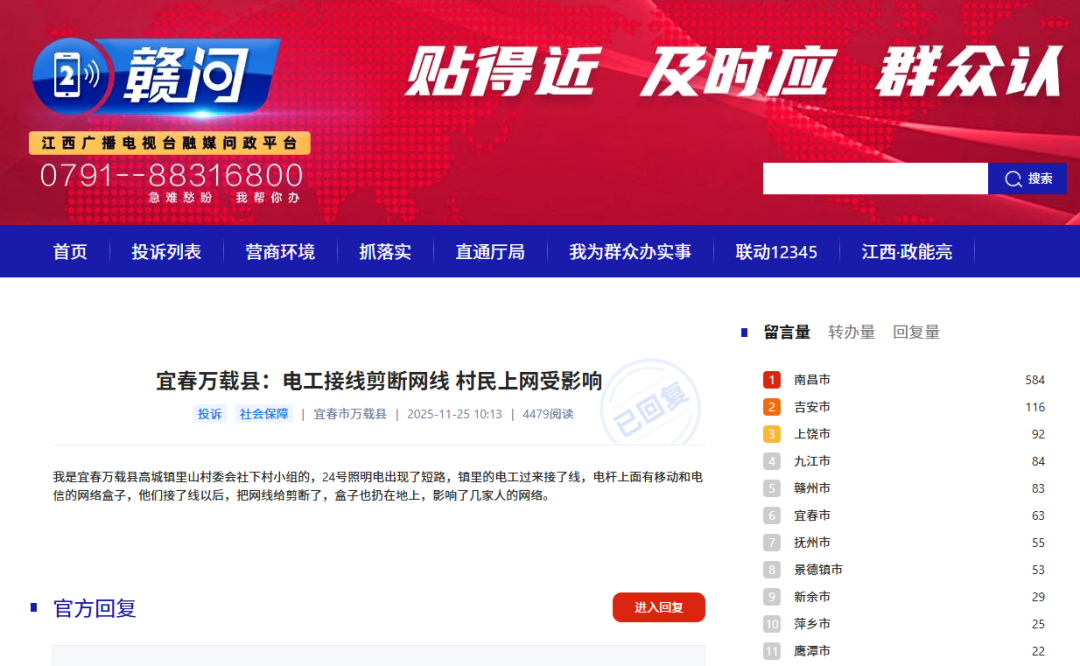Click the 投诉 tag under the article title
This screenshot has height=666, width=1080.
click(209, 413)
